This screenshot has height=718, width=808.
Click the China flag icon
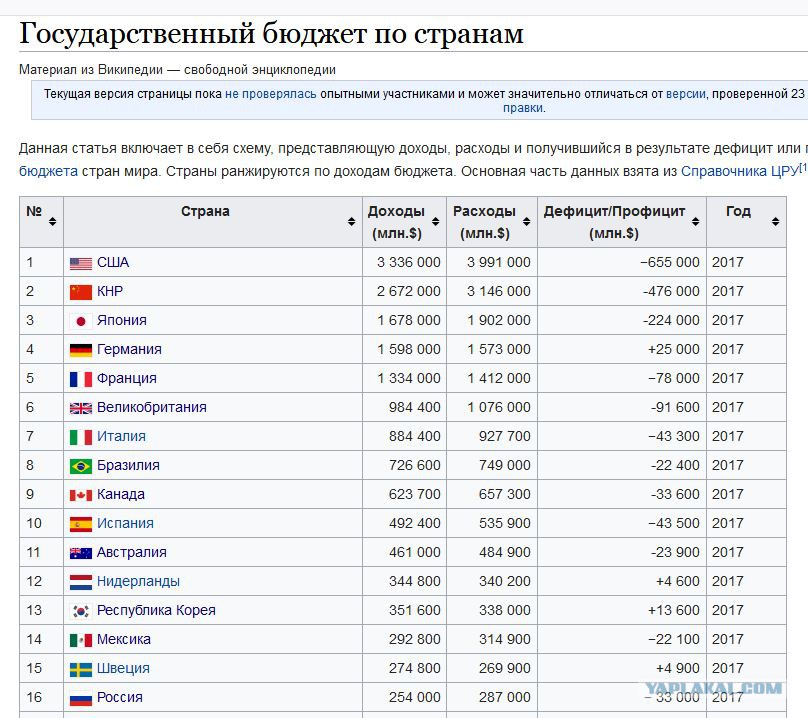tap(81, 292)
